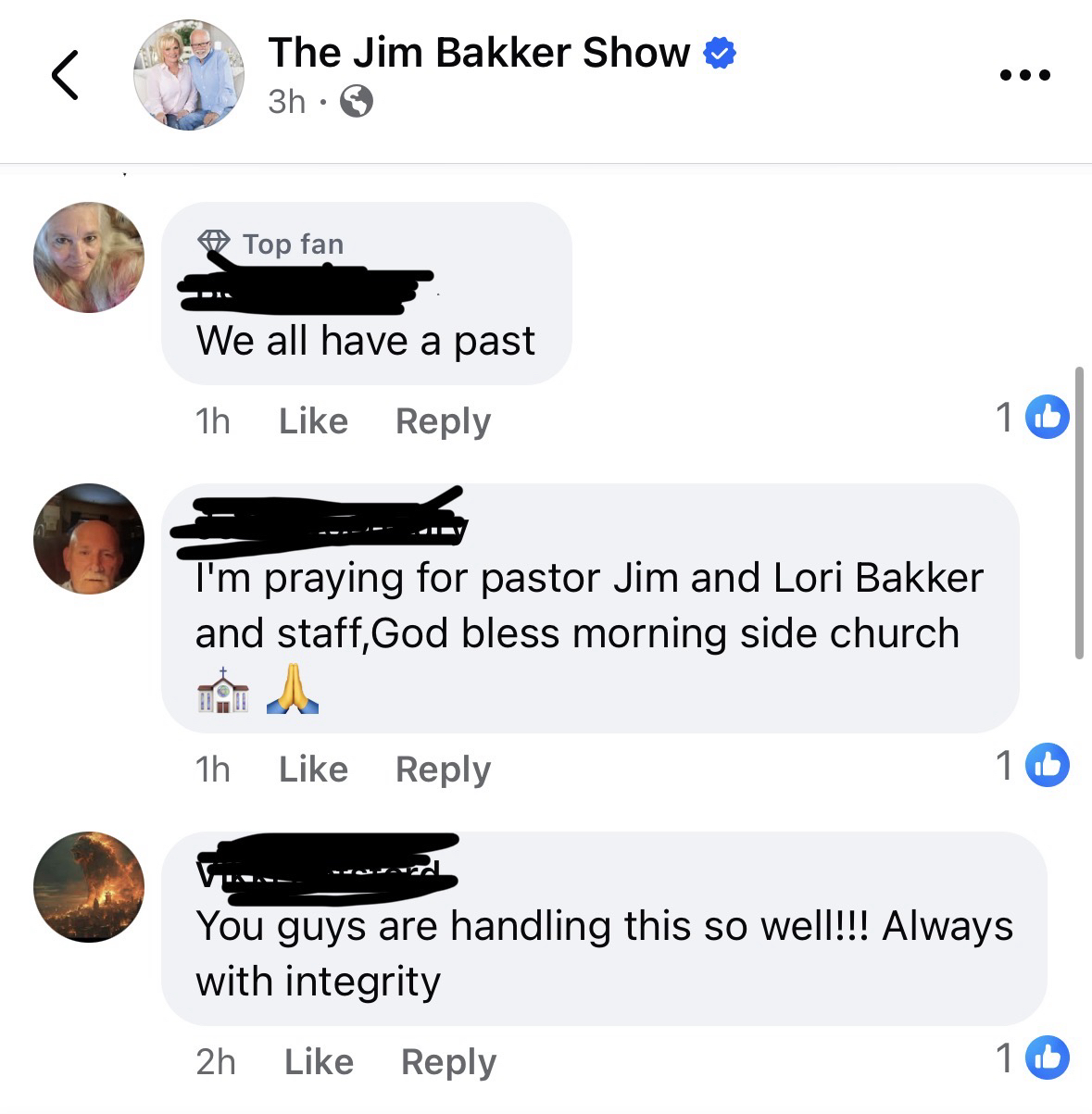Open The Jim Bakker Show profile picture
The width and height of the screenshot is (1092, 1114).
tap(189, 75)
